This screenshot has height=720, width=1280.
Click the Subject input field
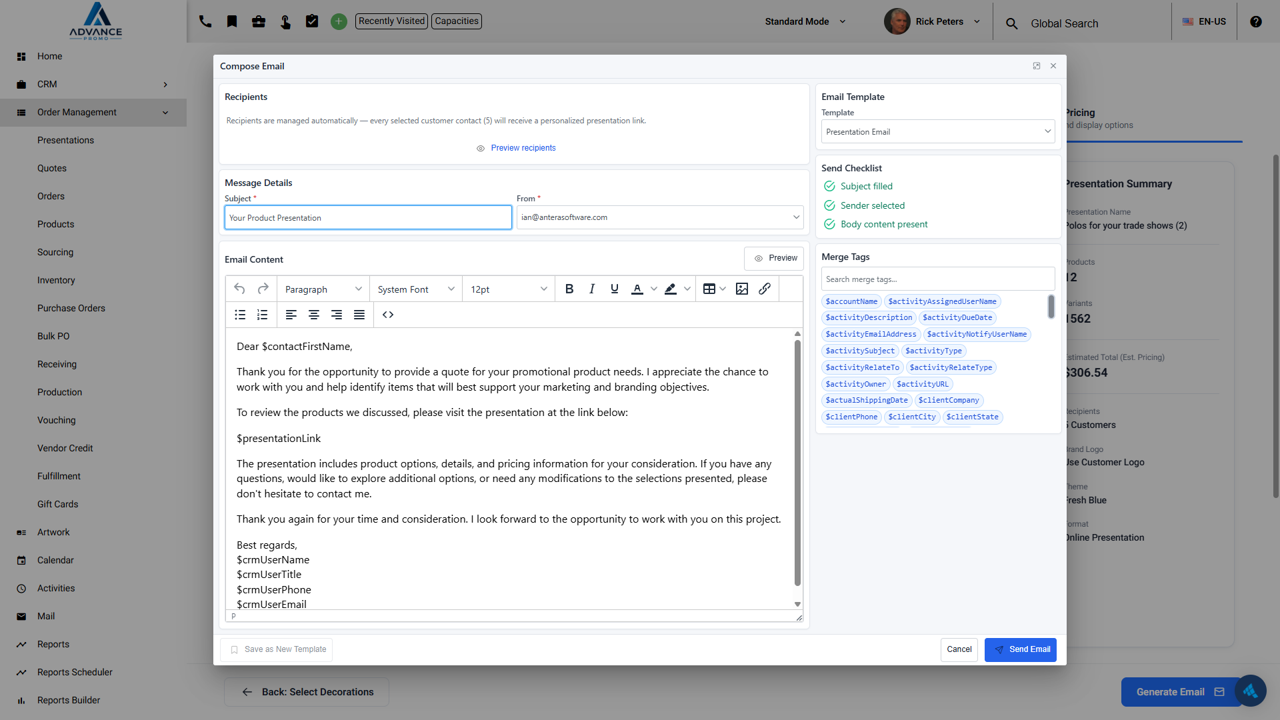(x=368, y=217)
